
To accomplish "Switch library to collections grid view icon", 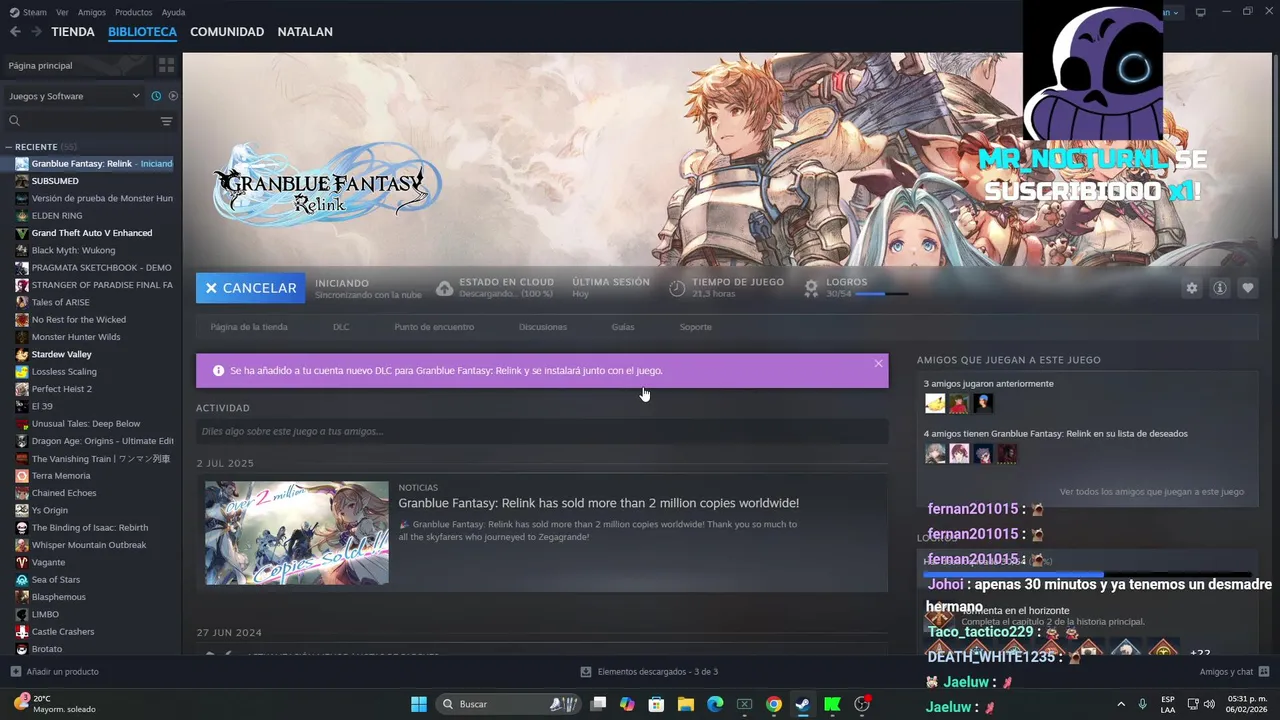I will coord(166,65).
